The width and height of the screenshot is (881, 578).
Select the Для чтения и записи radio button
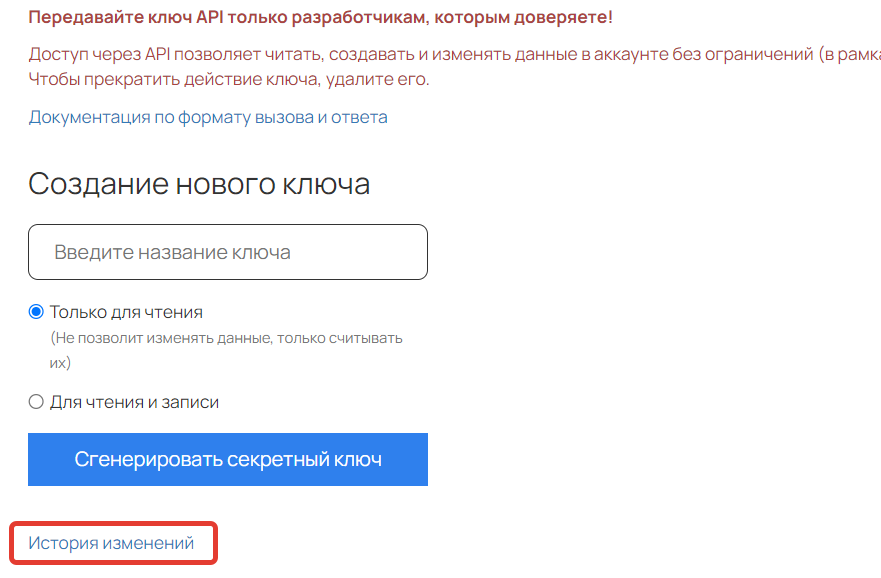(x=36, y=402)
